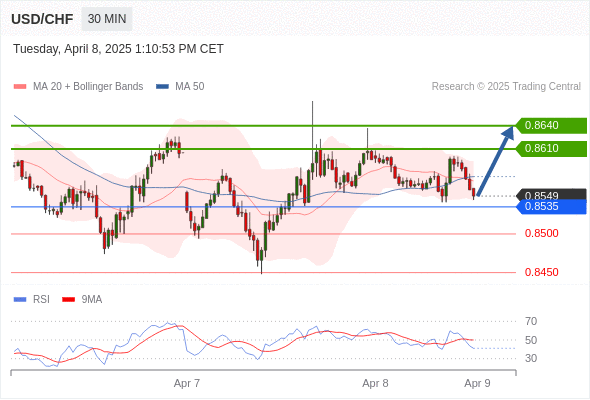
Task: Toggle the MA 50 legend label
Action: pyautogui.click(x=190, y=87)
